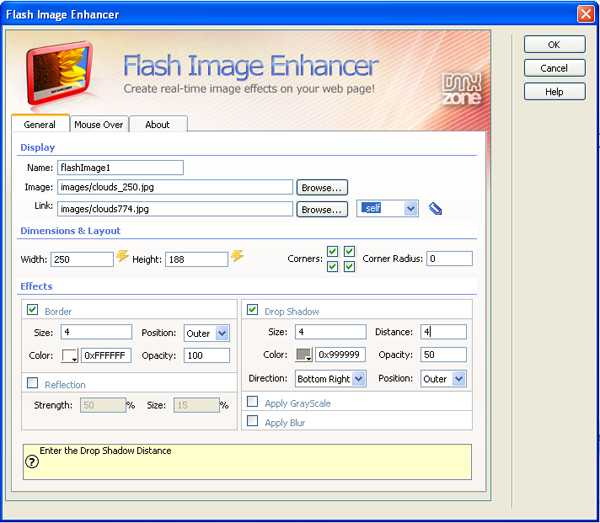Click the Name input field

coord(120,168)
